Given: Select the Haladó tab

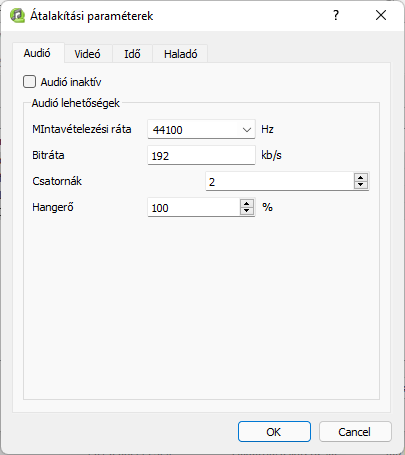Looking at the screenshot, I should coord(180,54).
